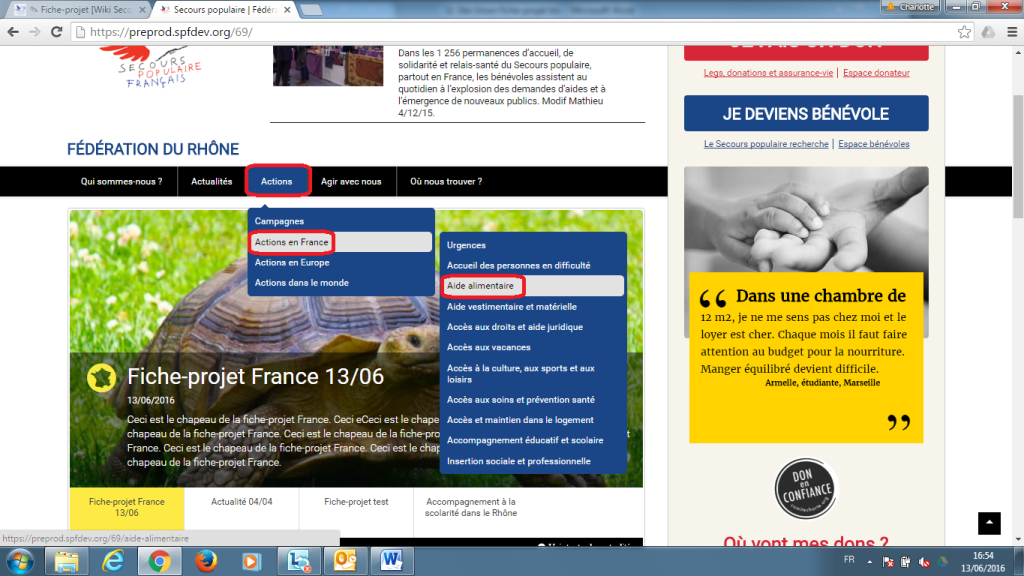
Task: Close the Secours populaire tab
Action: [x=287, y=10]
